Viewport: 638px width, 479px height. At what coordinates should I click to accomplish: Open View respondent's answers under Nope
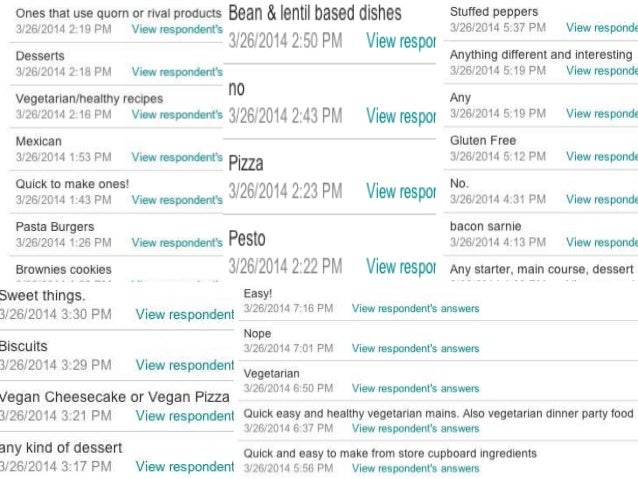[415, 348]
